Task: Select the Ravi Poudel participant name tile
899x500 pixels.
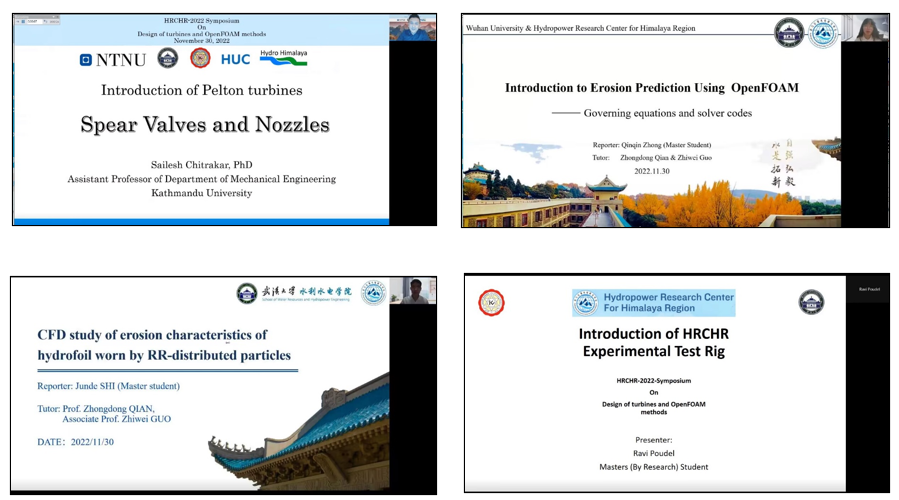Action: coord(868,289)
